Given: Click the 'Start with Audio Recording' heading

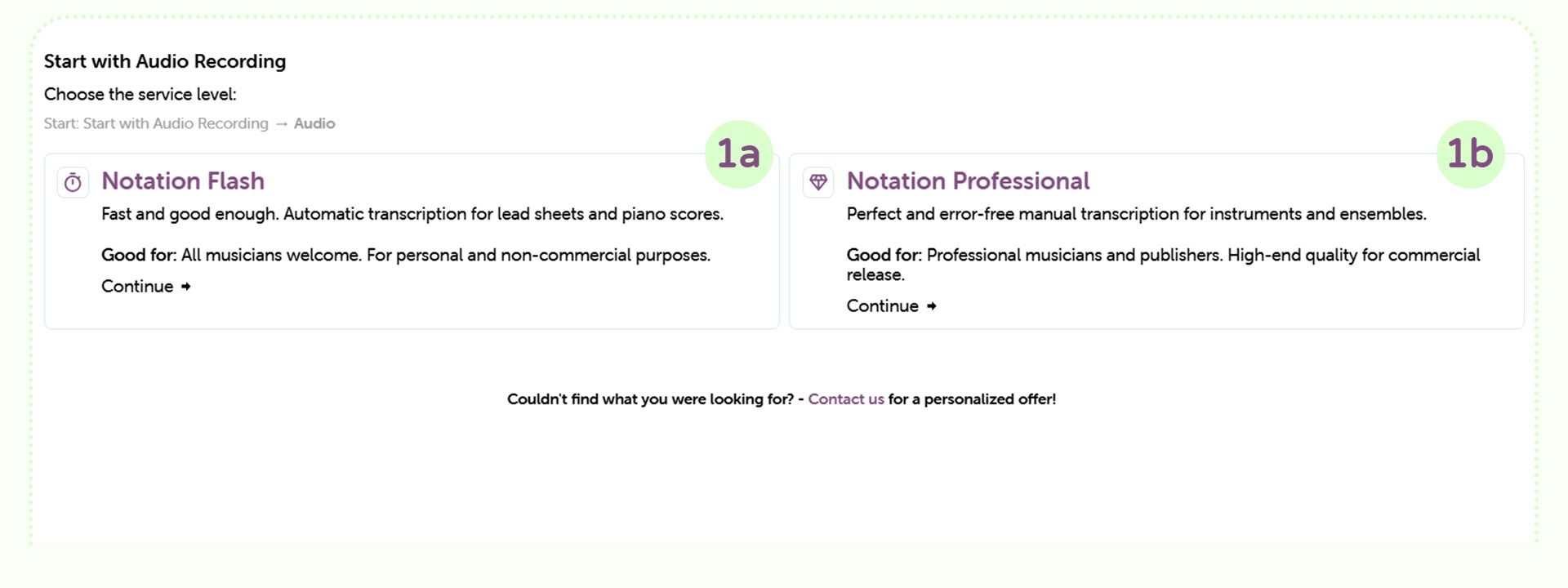Looking at the screenshot, I should [x=165, y=61].
